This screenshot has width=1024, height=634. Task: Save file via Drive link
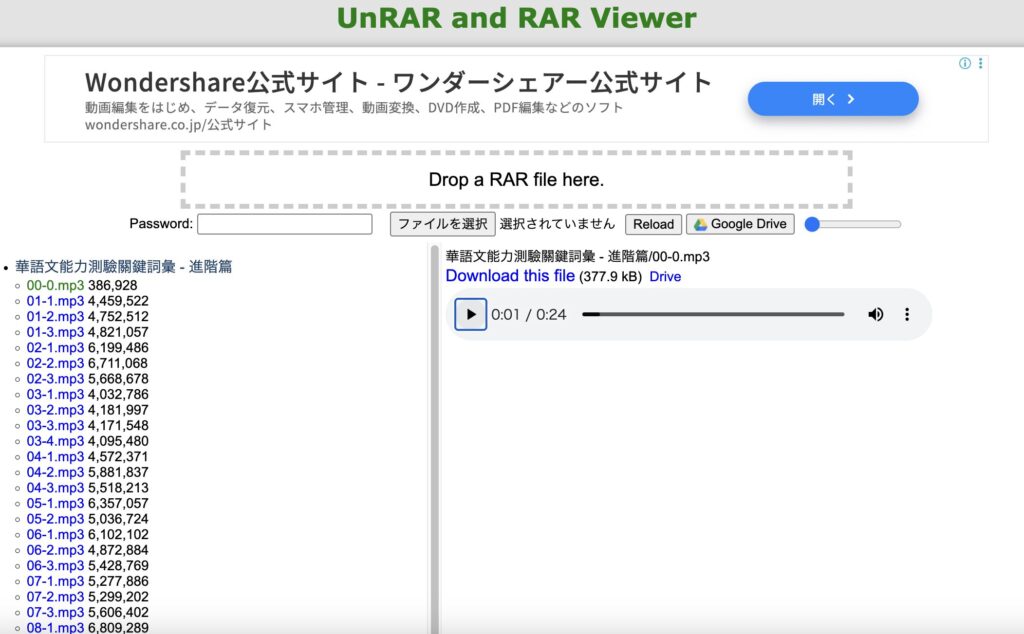[665, 277]
